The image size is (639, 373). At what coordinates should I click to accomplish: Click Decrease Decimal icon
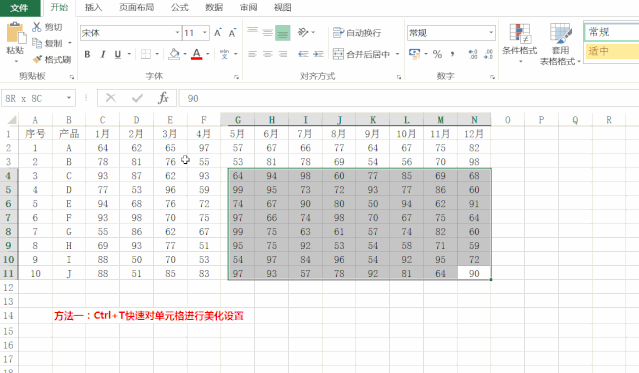click(x=488, y=54)
